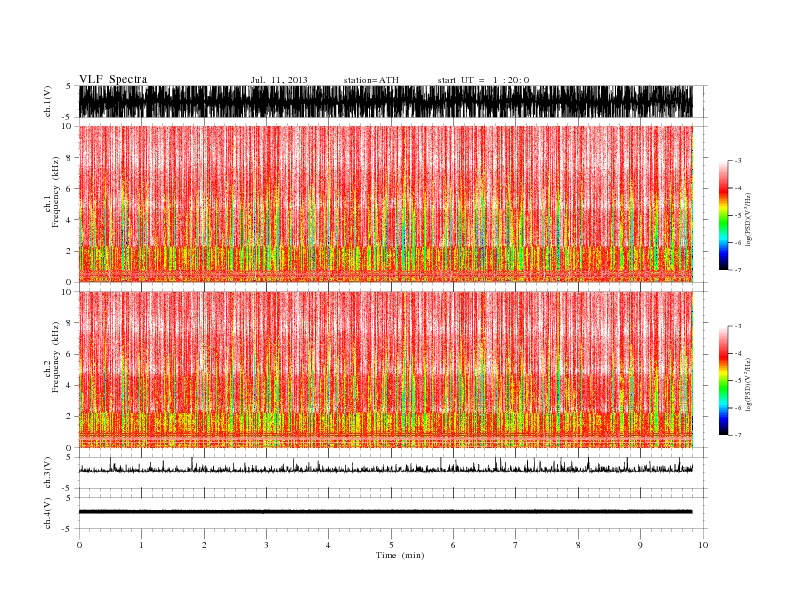Click the ch.1 spectrogram color bar

724,215
